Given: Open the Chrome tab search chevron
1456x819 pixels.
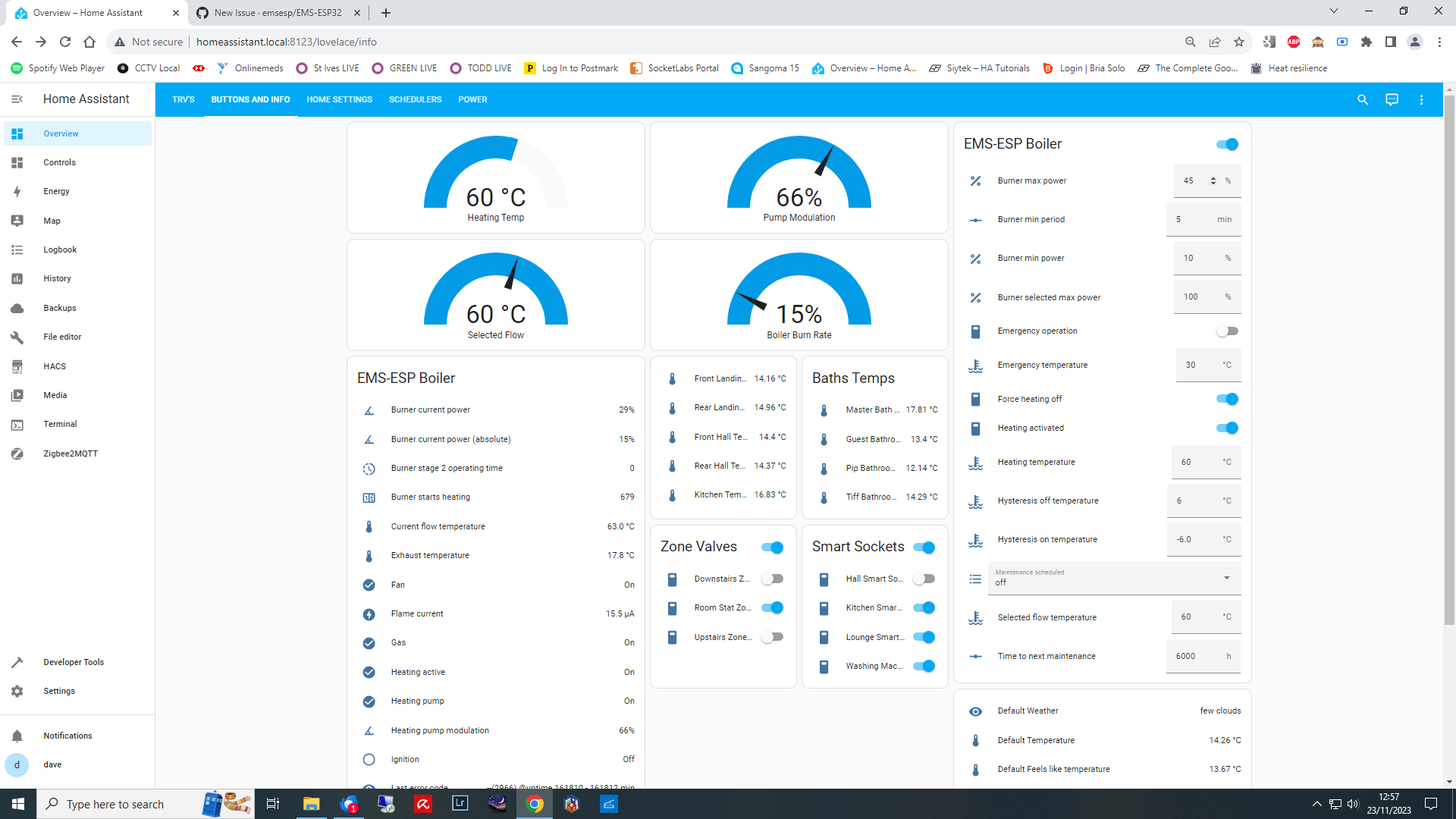Looking at the screenshot, I should (x=1334, y=11).
